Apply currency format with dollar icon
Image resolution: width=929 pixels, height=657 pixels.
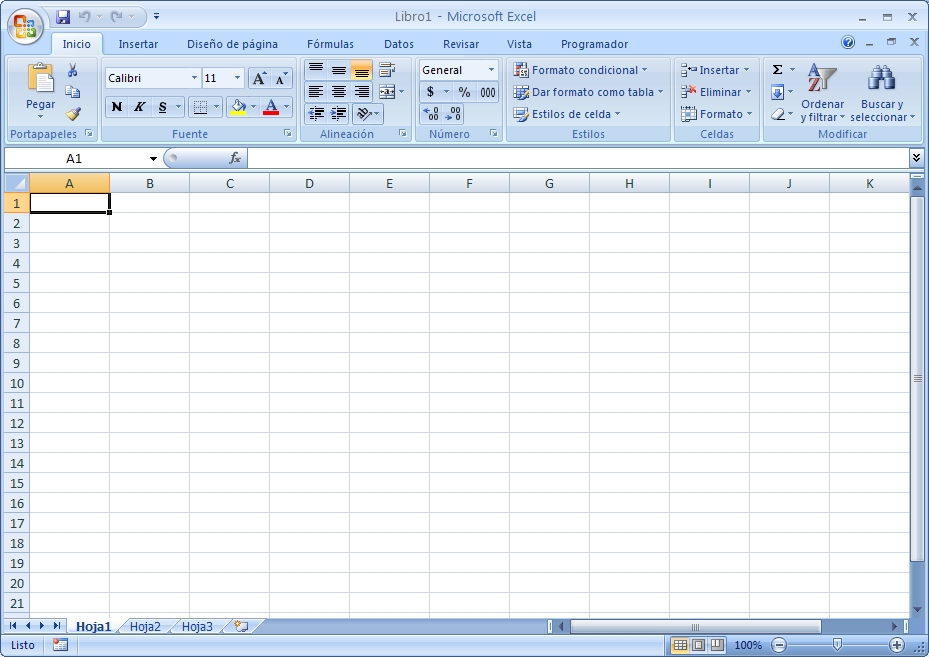[x=430, y=92]
